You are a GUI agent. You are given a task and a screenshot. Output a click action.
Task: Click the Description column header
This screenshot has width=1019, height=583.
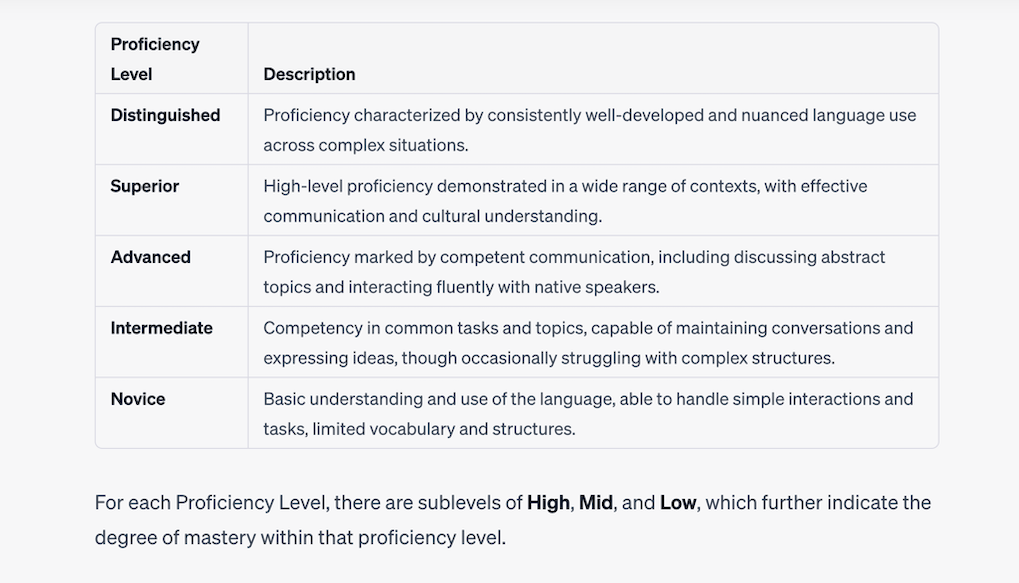(309, 74)
